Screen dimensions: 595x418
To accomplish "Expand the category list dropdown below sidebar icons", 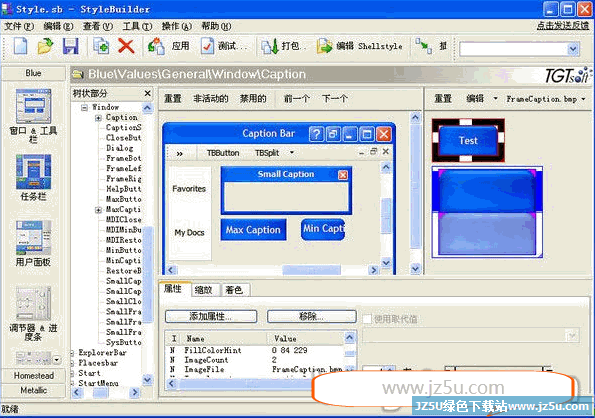I will pyautogui.click(x=57, y=359).
